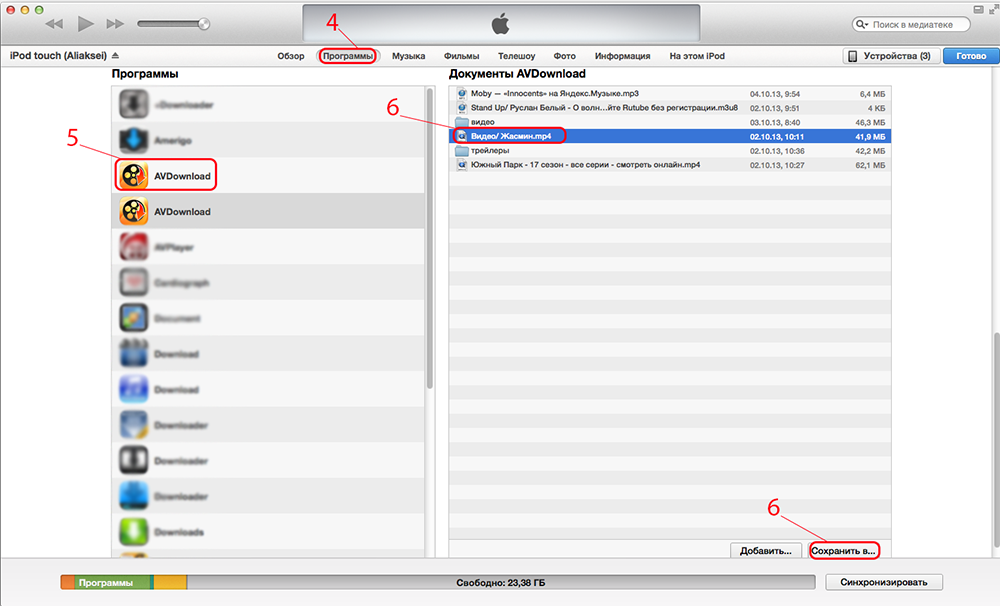
Task: Select the Южный Парк 17 сезон file name
Action: (585, 165)
